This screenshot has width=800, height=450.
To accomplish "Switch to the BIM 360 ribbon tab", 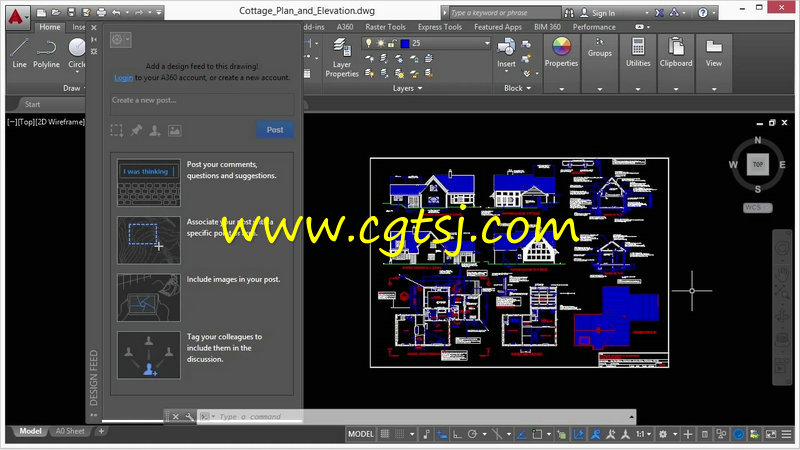I will click(547, 27).
